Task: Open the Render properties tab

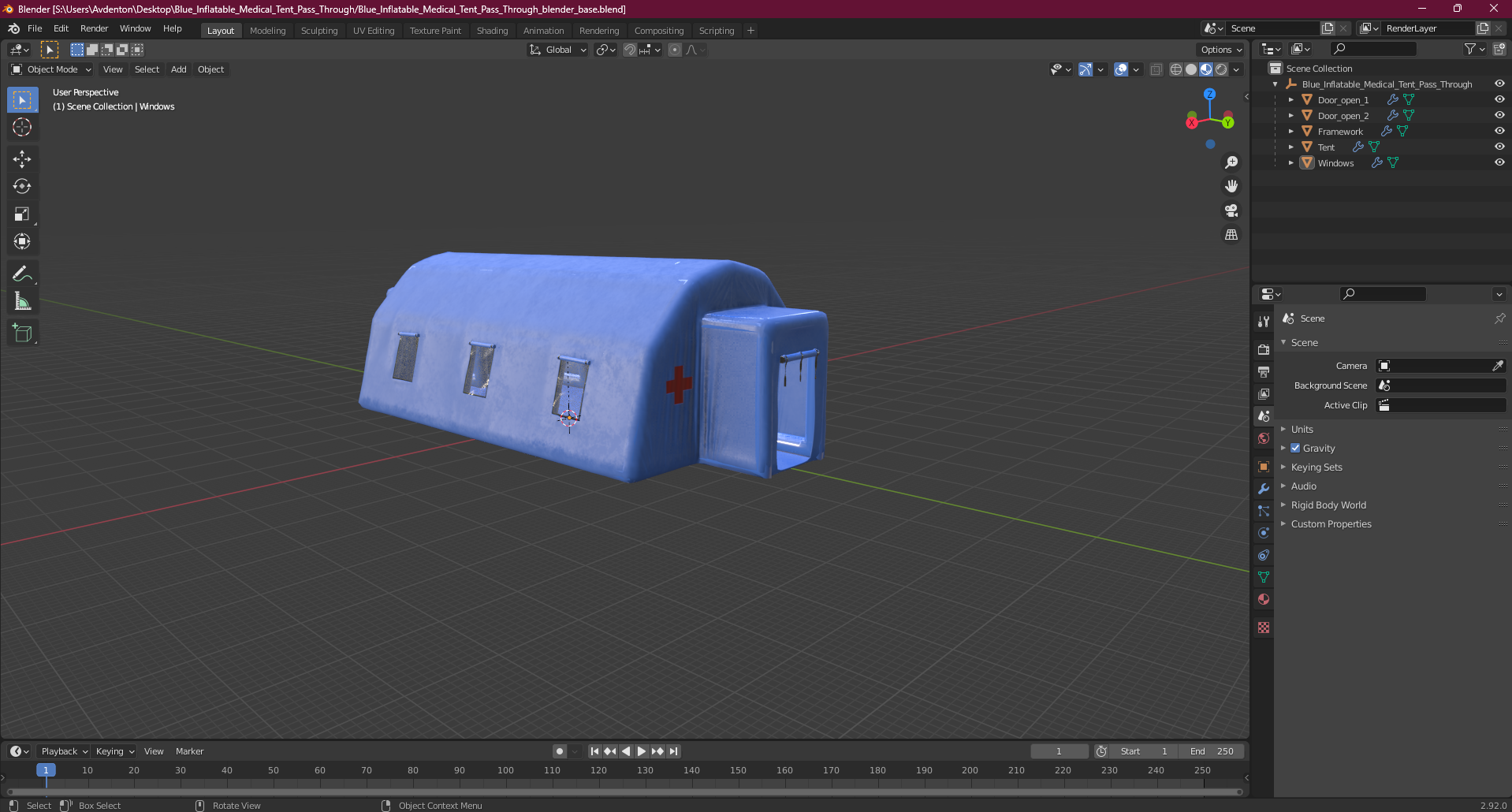Action: pyautogui.click(x=1264, y=349)
